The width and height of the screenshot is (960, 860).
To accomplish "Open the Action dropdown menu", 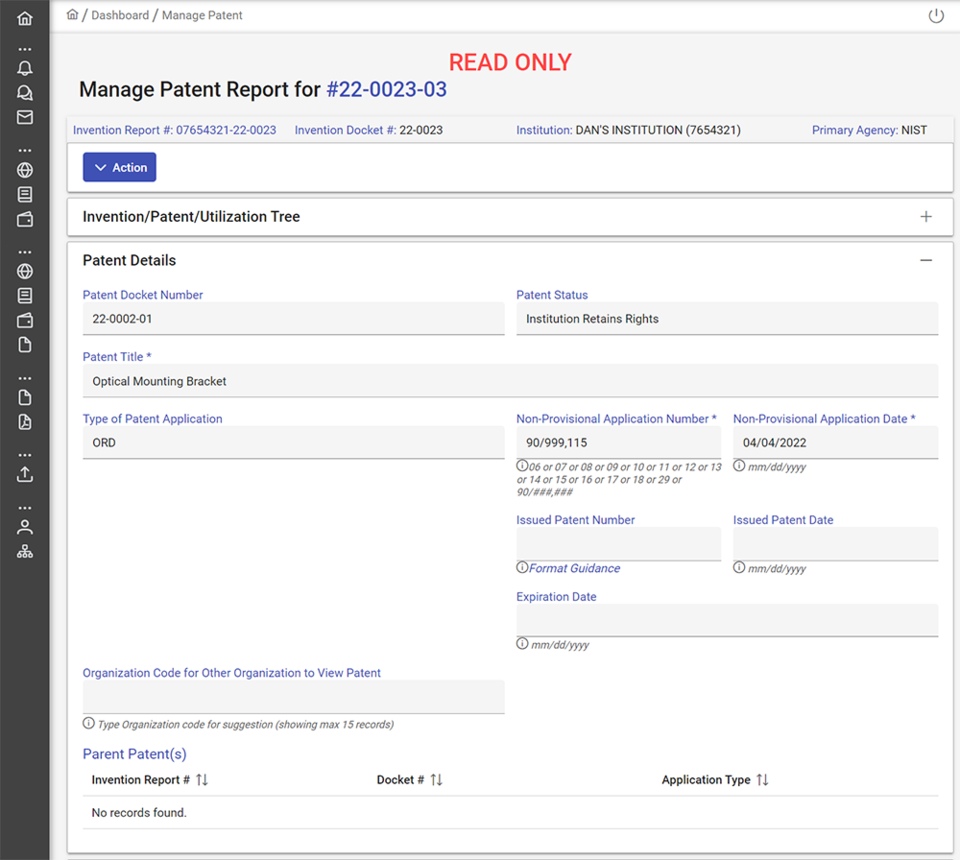I will pyautogui.click(x=119, y=167).
